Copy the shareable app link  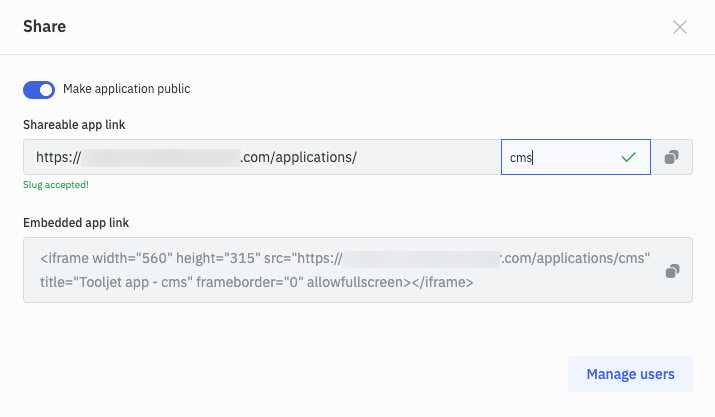coord(672,157)
